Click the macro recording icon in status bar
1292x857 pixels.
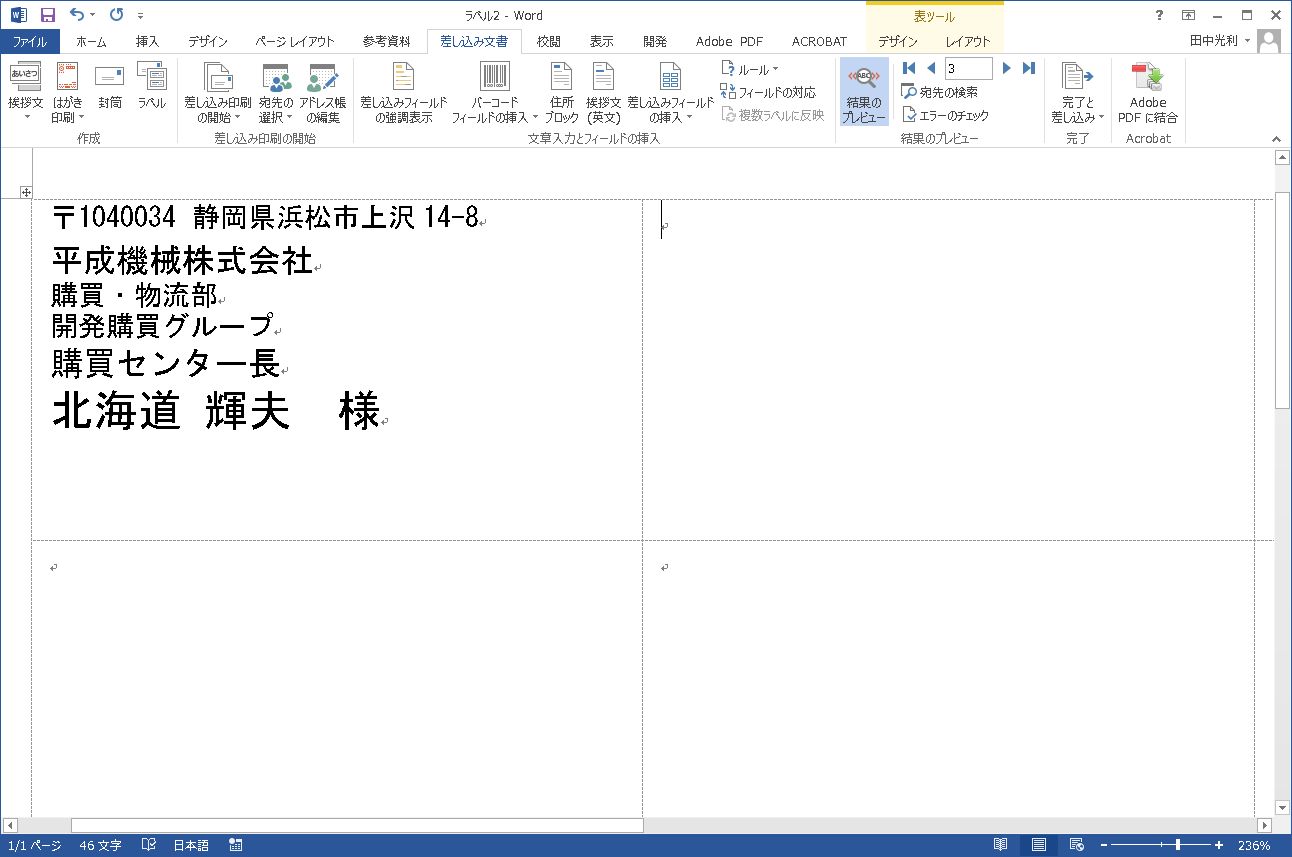click(235, 845)
